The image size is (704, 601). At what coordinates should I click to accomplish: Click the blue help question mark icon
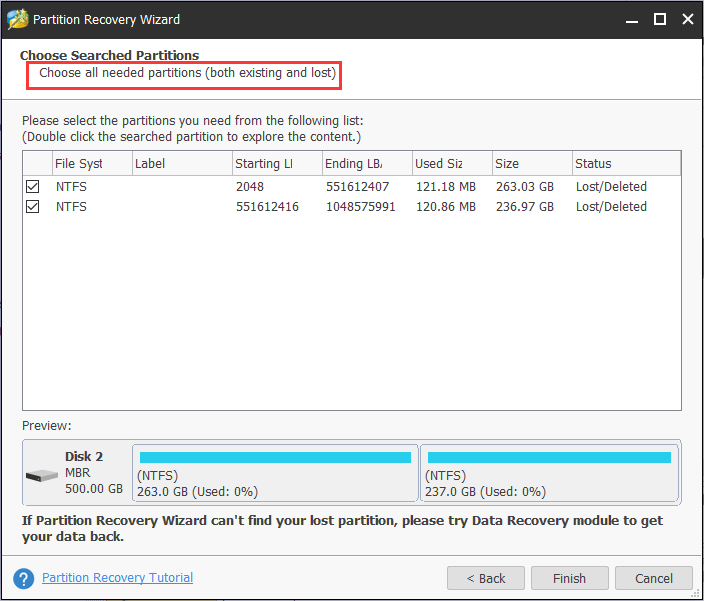(x=23, y=579)
